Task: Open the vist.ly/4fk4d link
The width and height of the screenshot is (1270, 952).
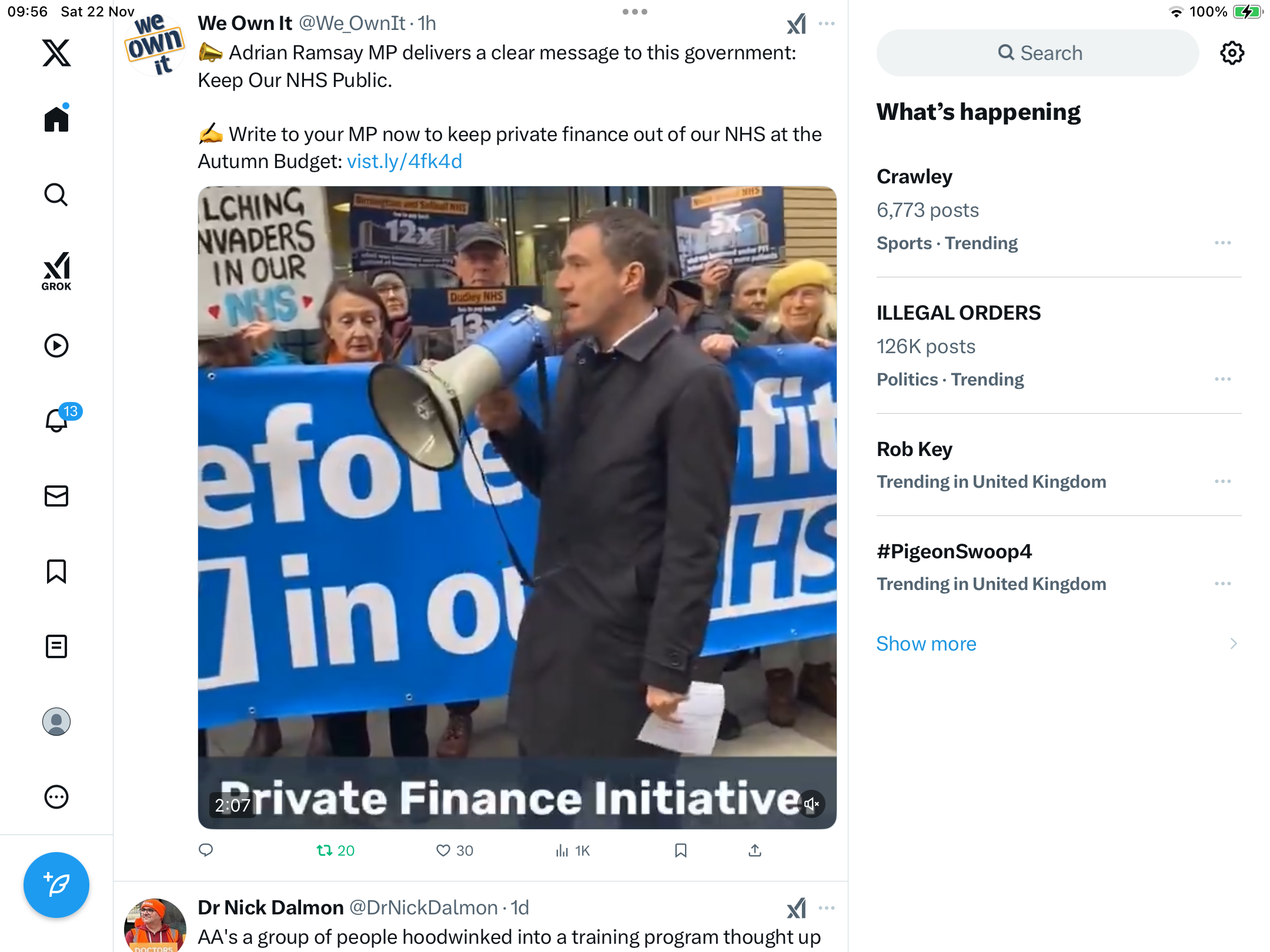Action: pos(405,161)
